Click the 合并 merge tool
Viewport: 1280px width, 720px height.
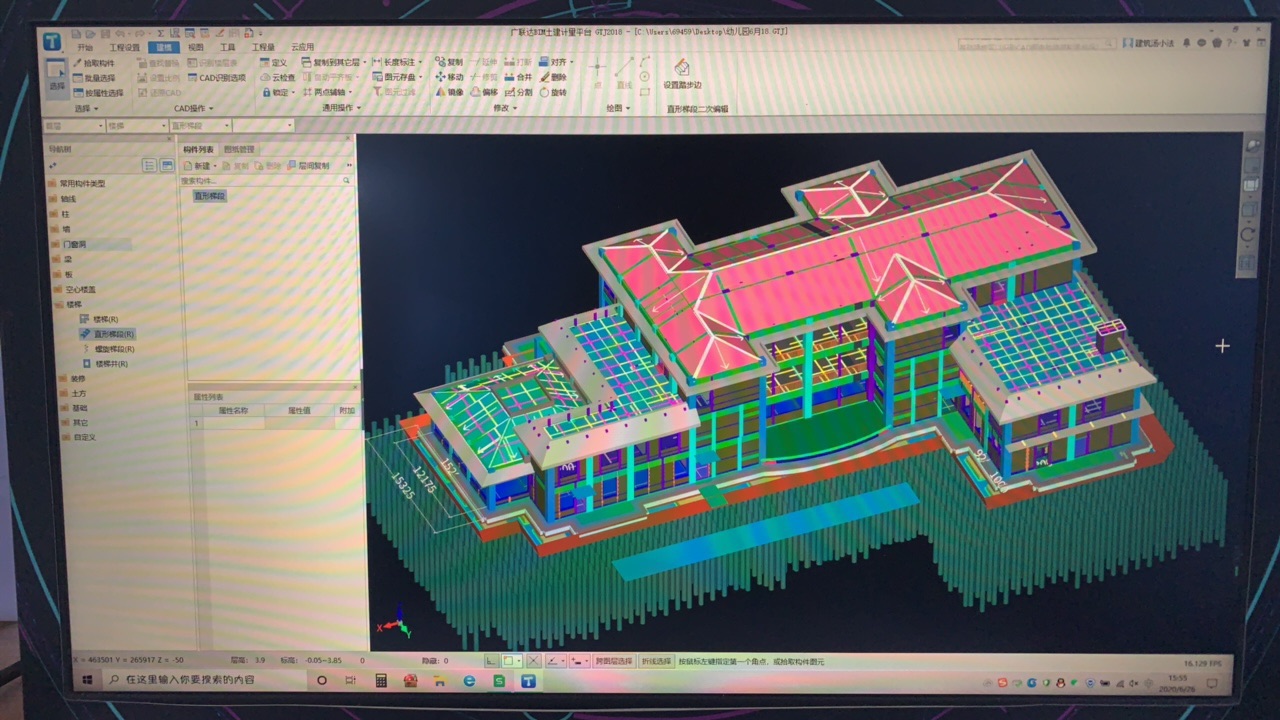point(518,77)
